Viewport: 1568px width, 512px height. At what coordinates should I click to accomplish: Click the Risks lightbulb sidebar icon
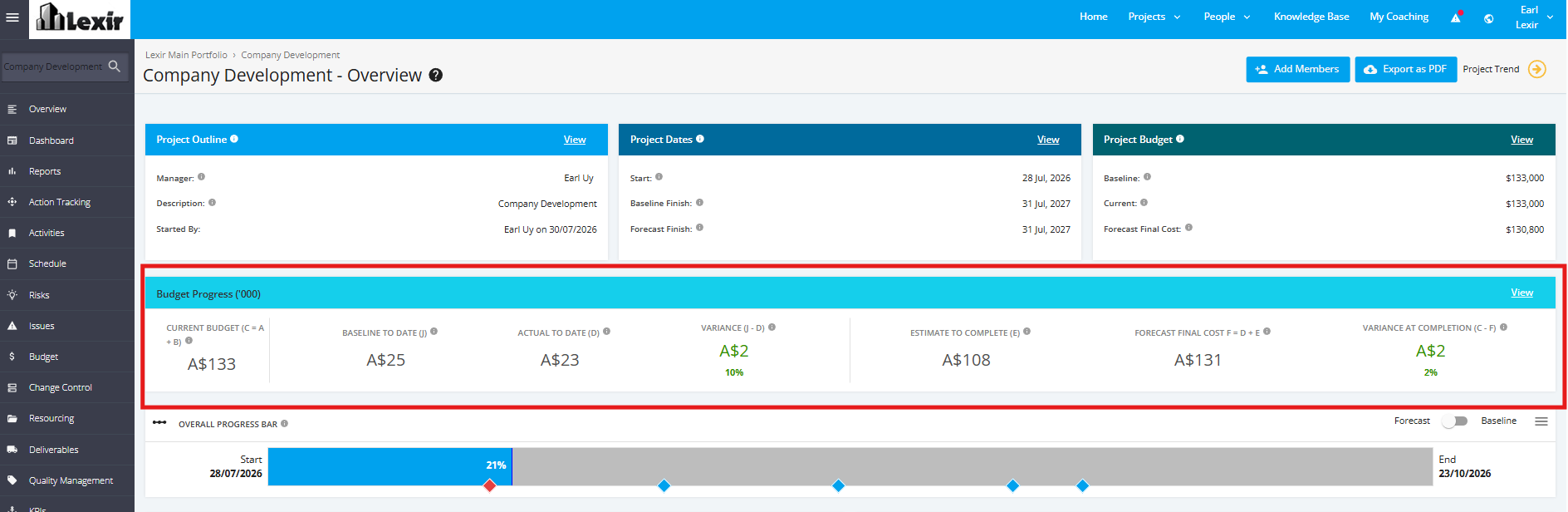(x=12, y=294)
